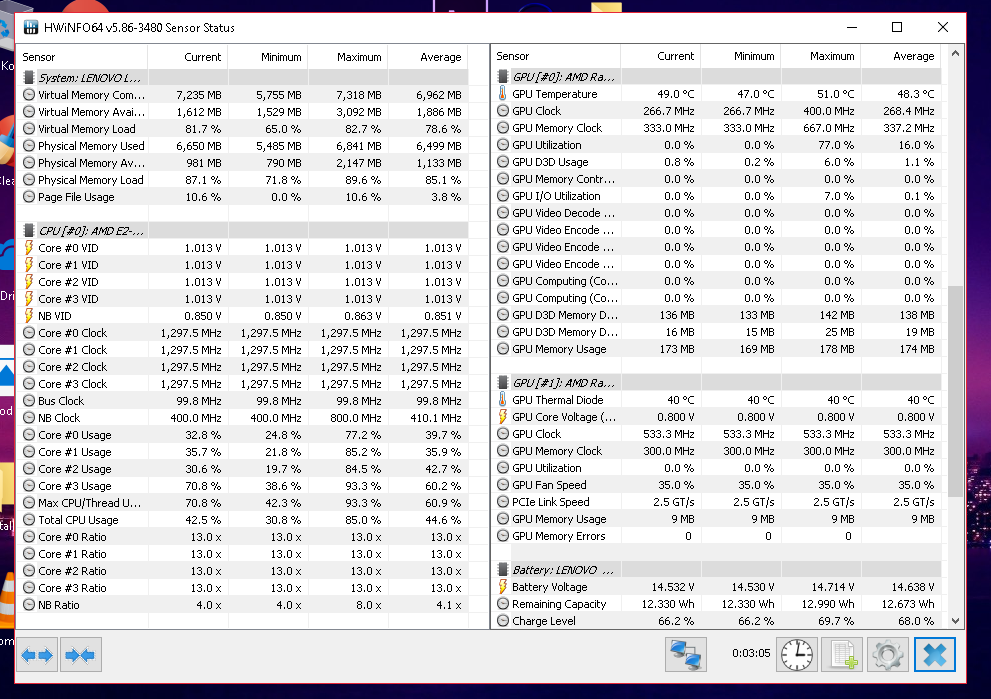
Task: Minimize the HWiNFO64 window
Action: [x=852, y=27]
